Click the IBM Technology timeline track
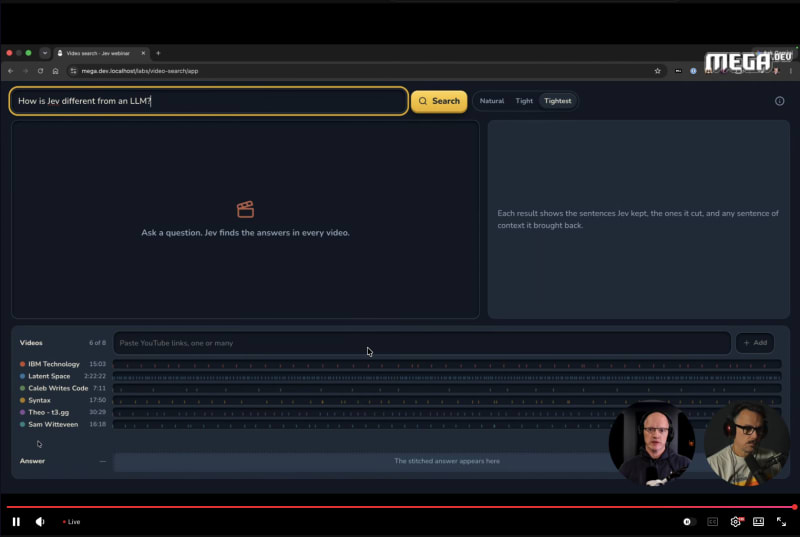This screenshot has height=537, width=800. (x=447, y=364)
